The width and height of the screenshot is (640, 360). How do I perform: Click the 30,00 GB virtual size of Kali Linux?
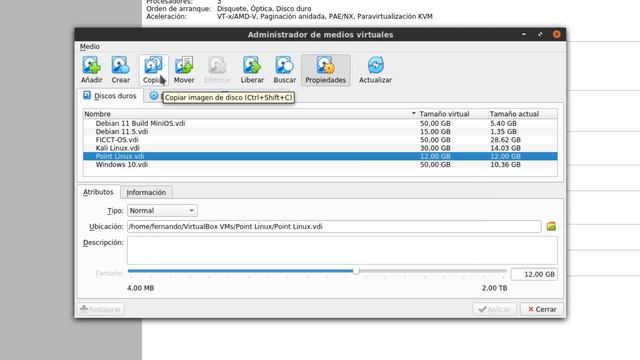pos(435,148)
